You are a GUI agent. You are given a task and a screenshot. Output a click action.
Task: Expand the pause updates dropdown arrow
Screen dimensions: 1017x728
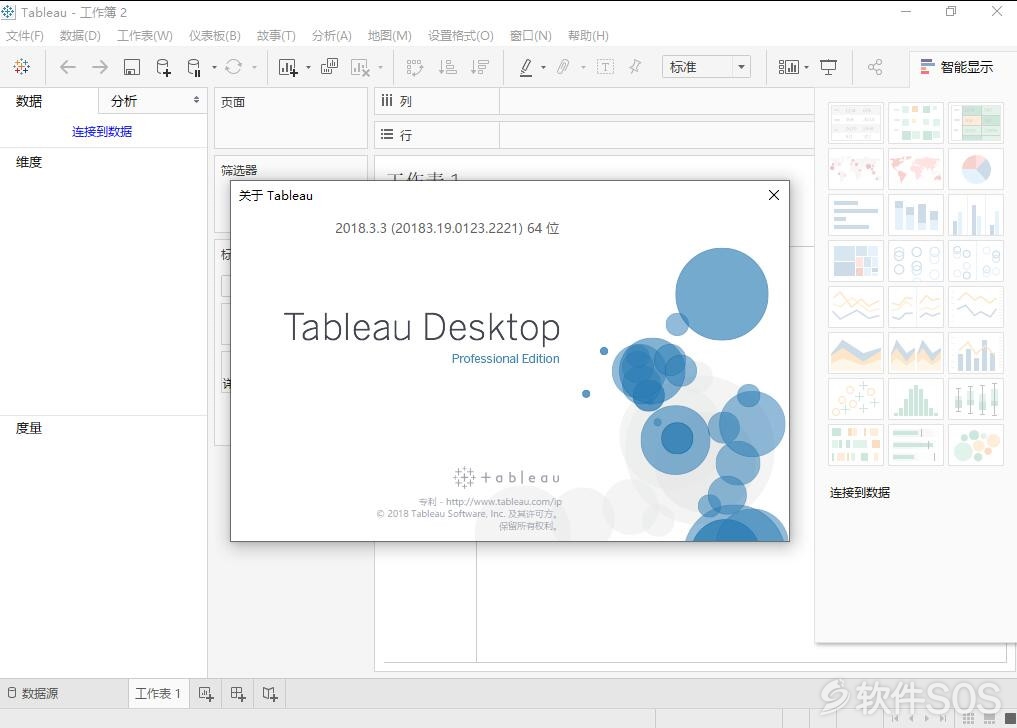tap(214, 67)
